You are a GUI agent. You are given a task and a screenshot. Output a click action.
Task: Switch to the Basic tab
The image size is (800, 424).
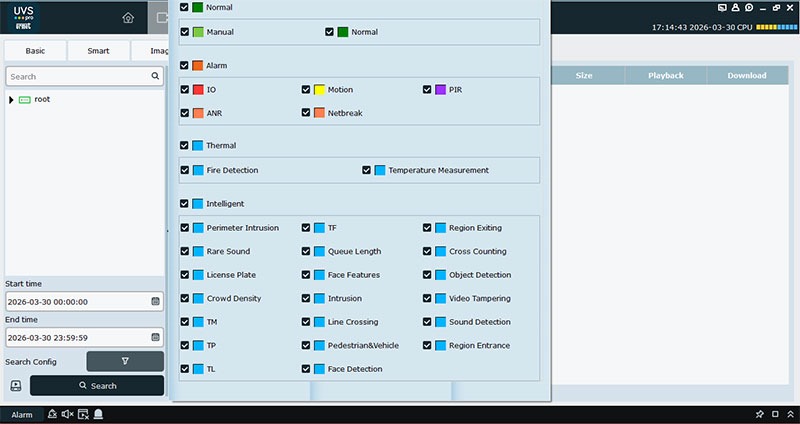point(35,50)
